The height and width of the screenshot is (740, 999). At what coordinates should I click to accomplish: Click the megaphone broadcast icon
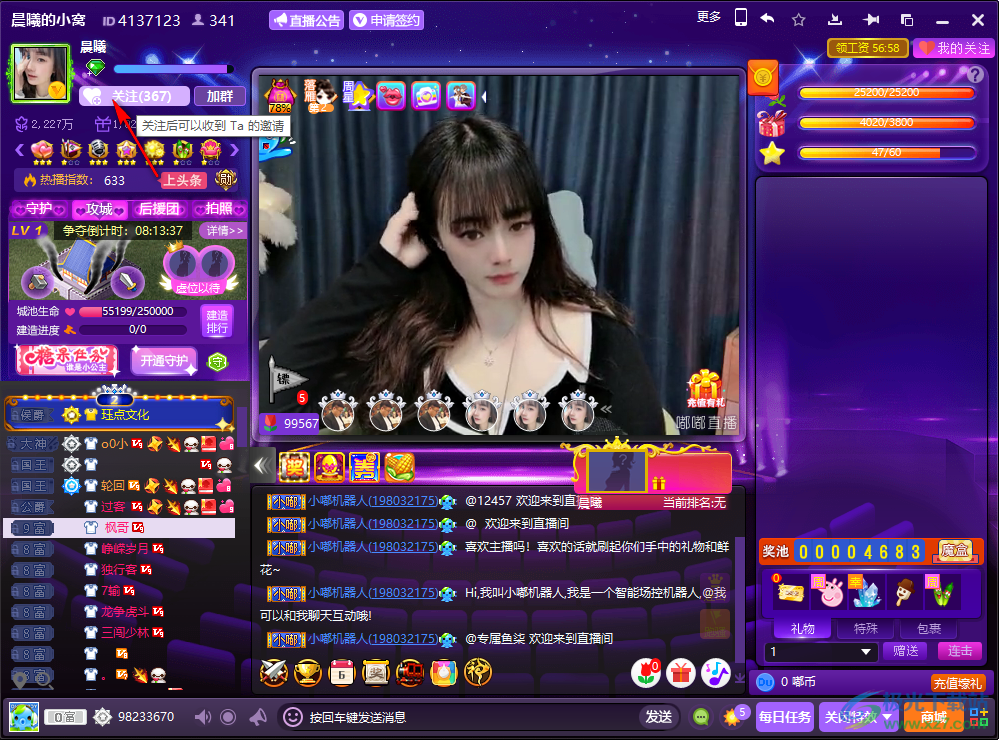click(258, 717)
